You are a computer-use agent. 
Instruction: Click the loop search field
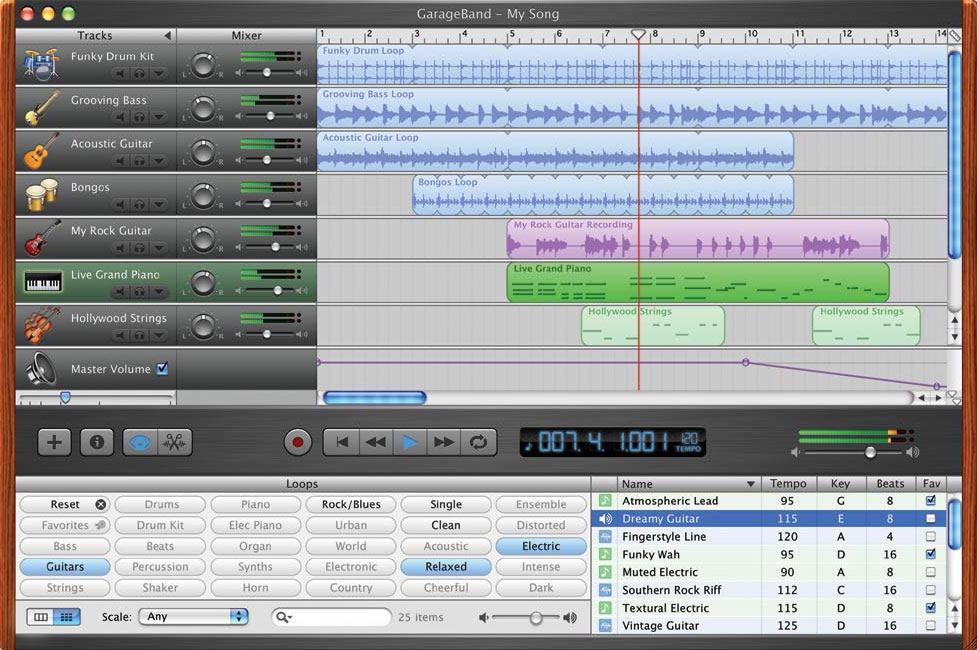point(331,617)
